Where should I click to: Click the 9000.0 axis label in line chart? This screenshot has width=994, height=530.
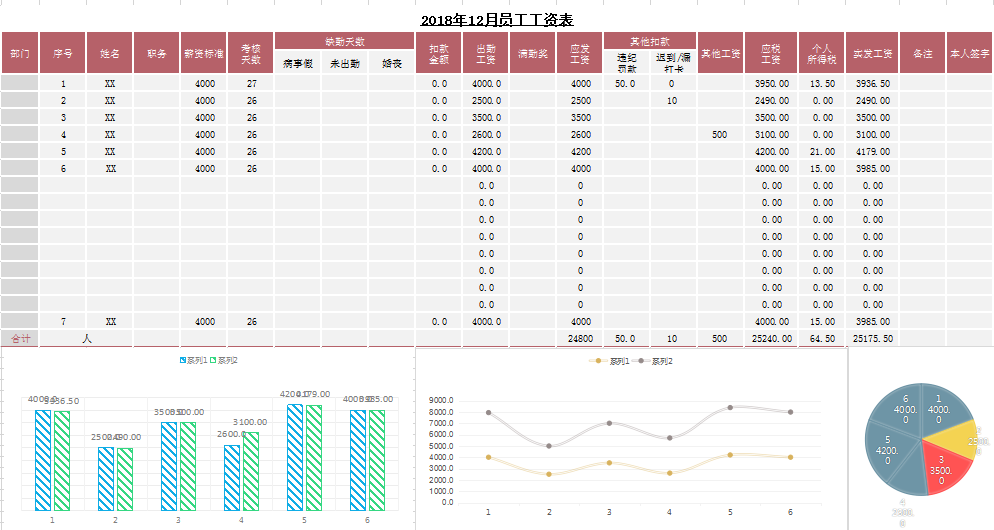[441, 400]
